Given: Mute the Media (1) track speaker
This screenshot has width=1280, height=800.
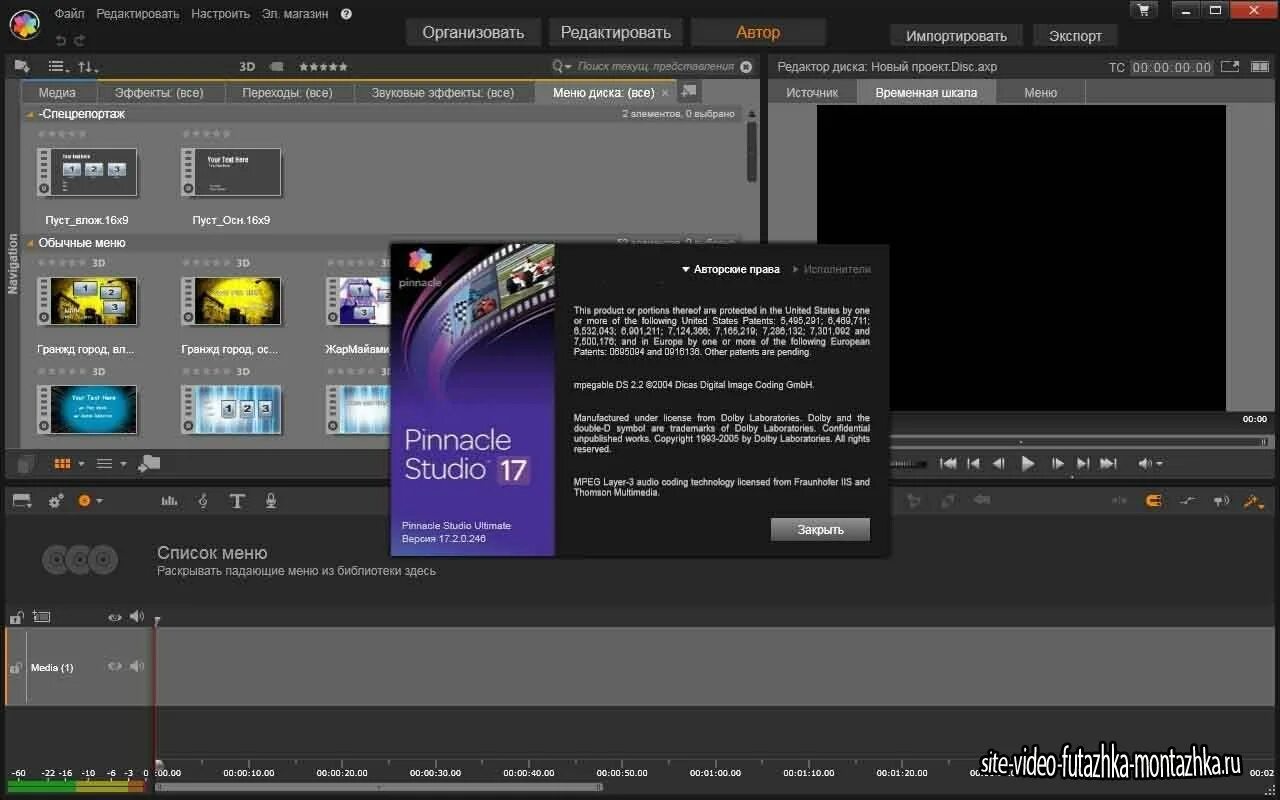Looking at the screenshot, I should tap(137, 667).
